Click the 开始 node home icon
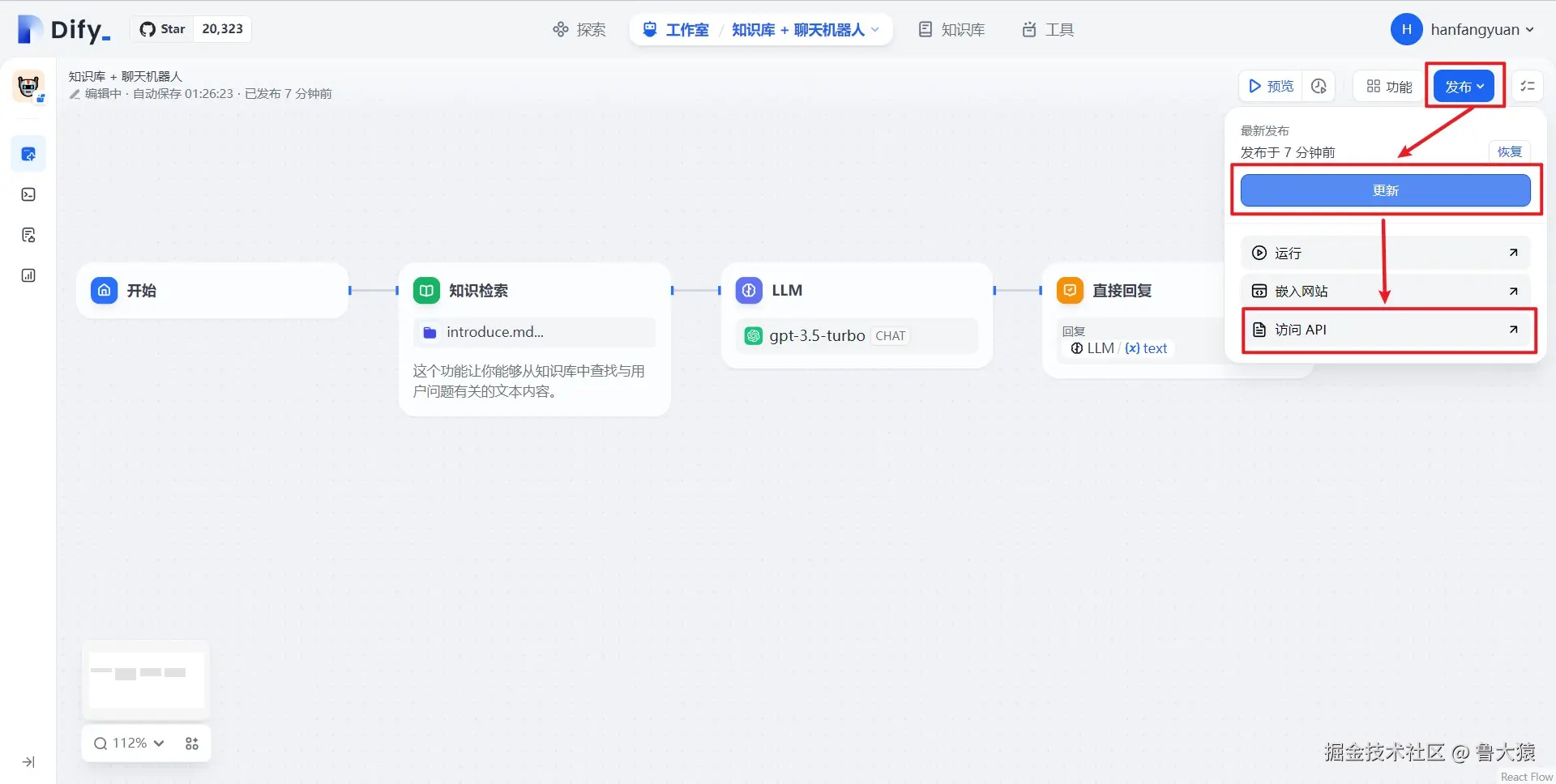 (x=104, y=290)
